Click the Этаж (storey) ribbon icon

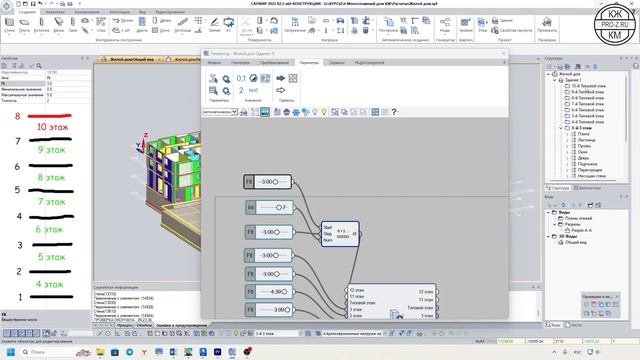click(x=482, y=24)
